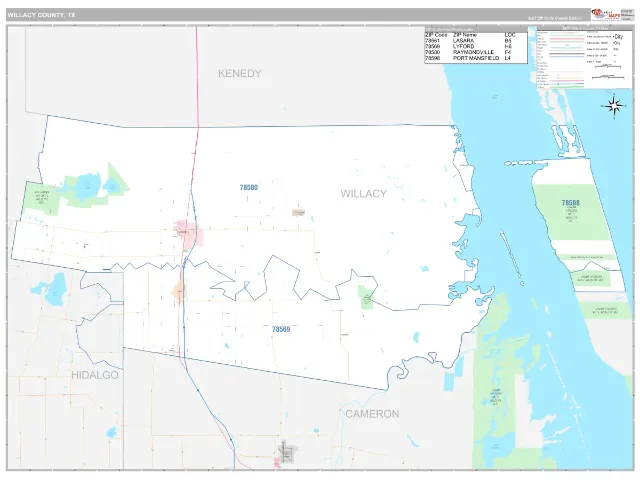
Task: Click PORT MANSFIELD in the ZIP index
Action: point(476,58)
